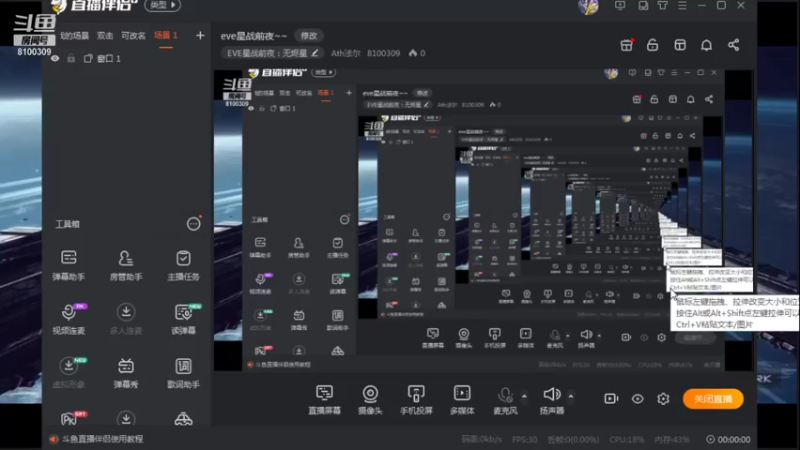Toggle the preview eye in bottom bar
This screenshot has height=450, width=800.
coord(637,398)
